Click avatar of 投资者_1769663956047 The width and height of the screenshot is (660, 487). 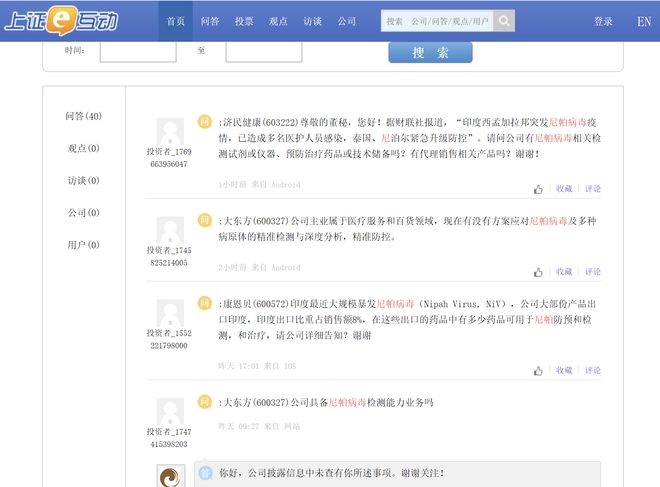click(x=170, y=131)
